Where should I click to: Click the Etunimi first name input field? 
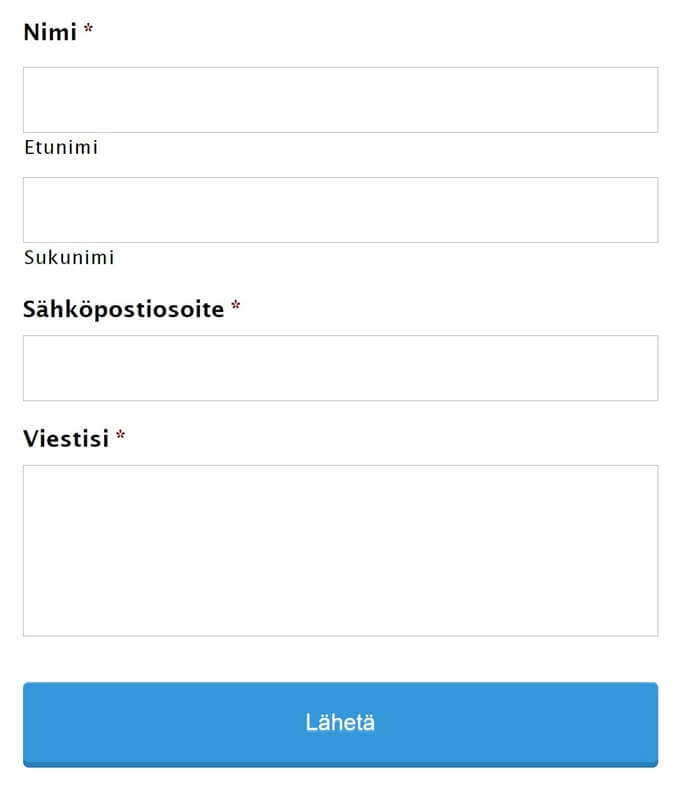340,100
